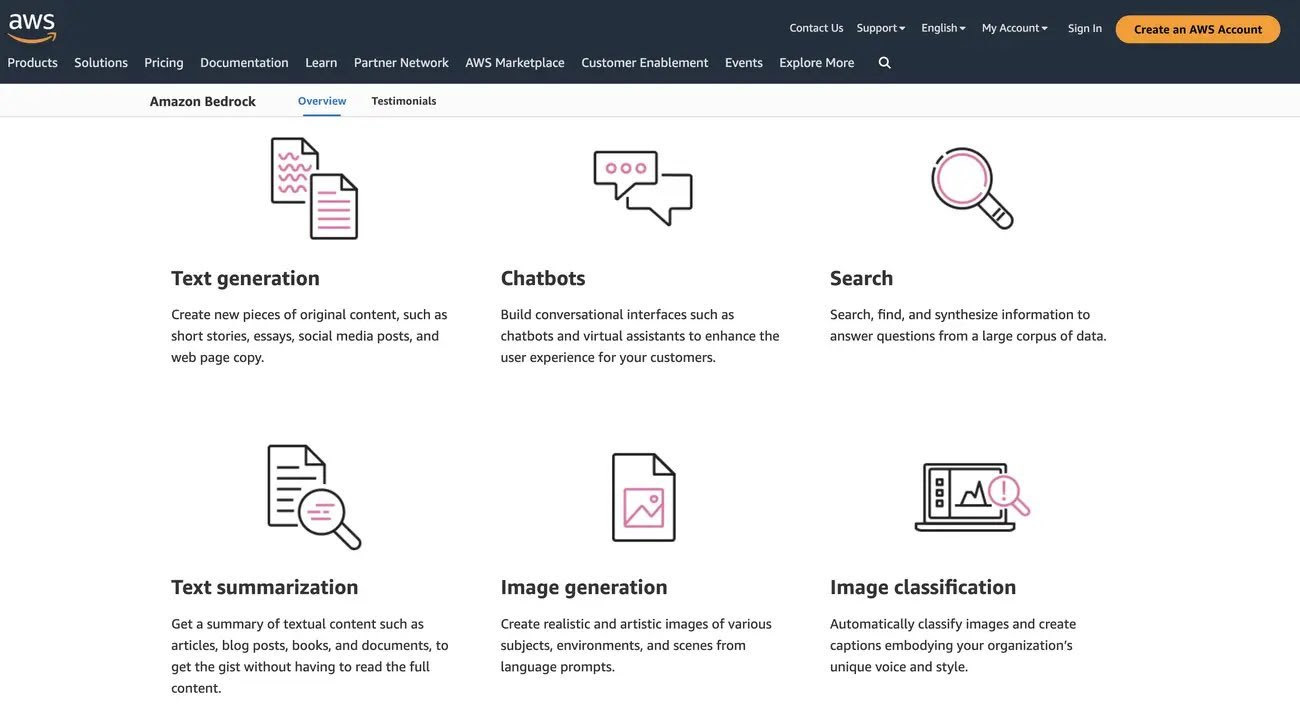Go to AWS Marketplace
Image resolution: width=1300 pixels, height=723 pixels.
(515, 62)
